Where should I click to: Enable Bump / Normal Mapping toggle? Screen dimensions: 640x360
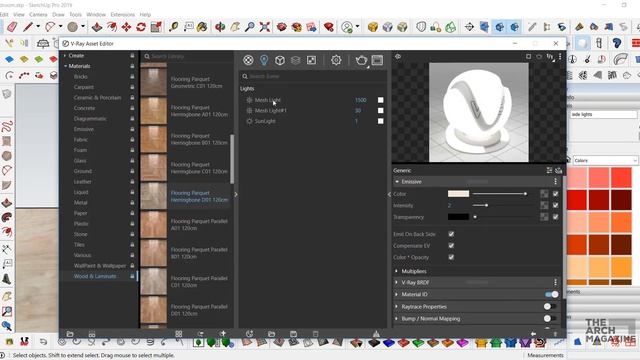(x=550, y=318)
